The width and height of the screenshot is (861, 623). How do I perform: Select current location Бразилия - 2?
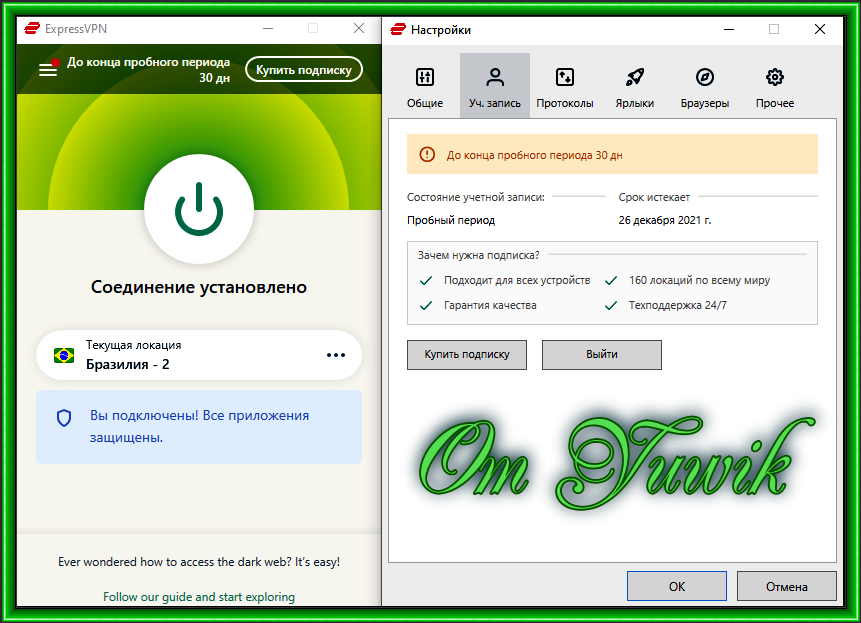click(199, 355)
